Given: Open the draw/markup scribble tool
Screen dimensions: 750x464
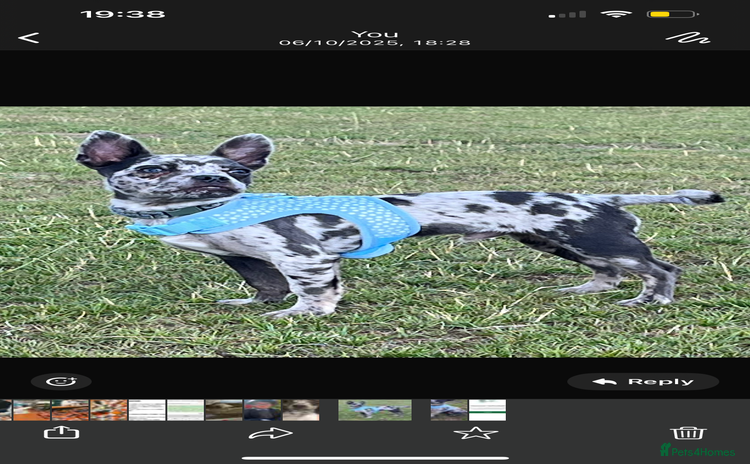Looking at the screenshot, I should [x=688, y=38].
